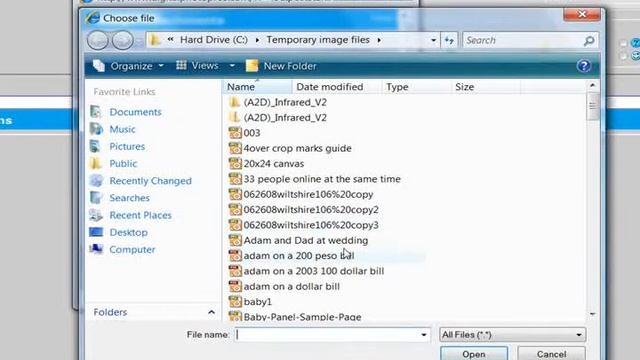Expand the arrow after Temporary image files
This screenshot has height=360, width=640.
(x=379, y=40)
